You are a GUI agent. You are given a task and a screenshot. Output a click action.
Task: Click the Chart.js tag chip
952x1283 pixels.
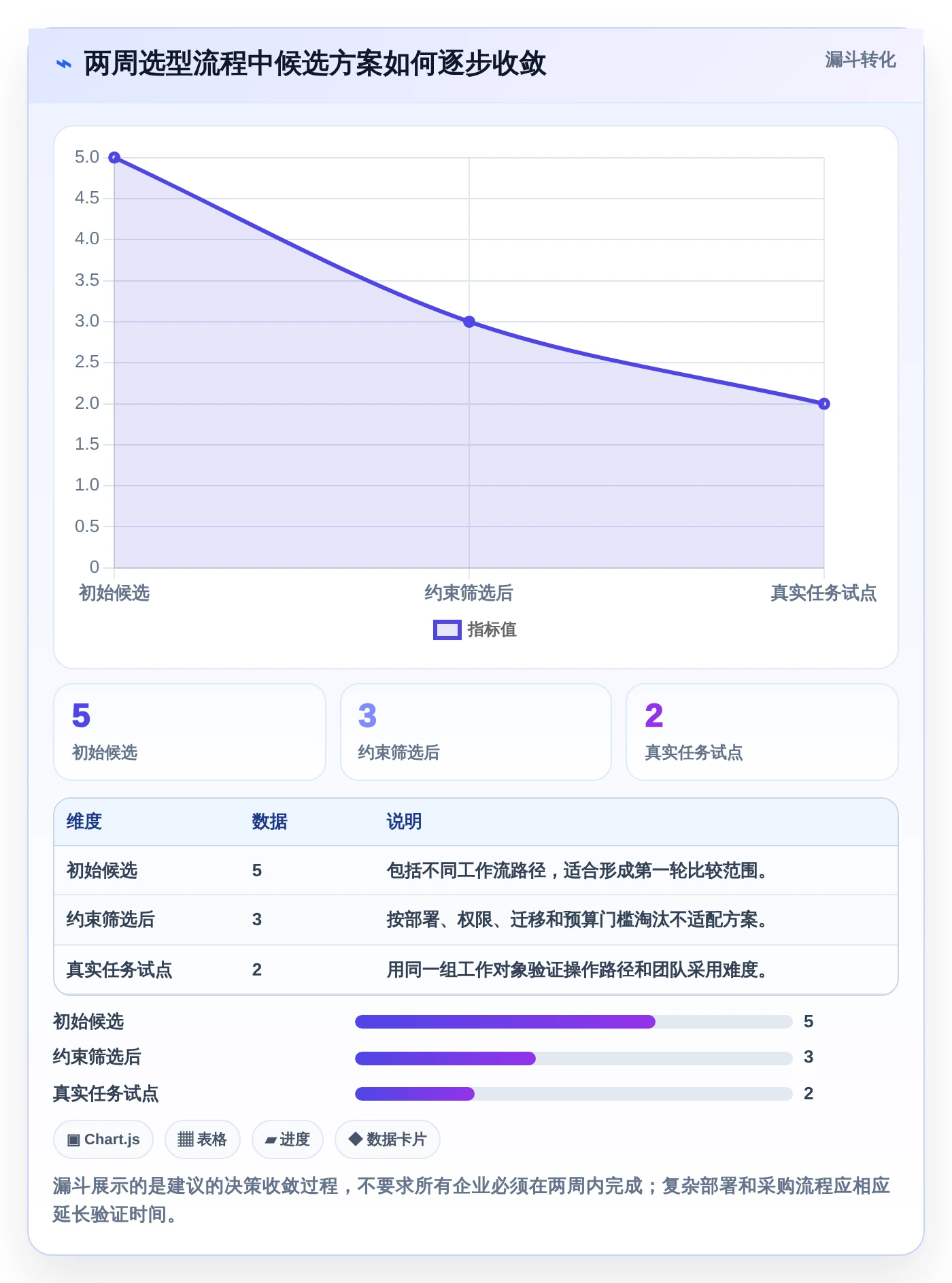tap(103, 1139)
